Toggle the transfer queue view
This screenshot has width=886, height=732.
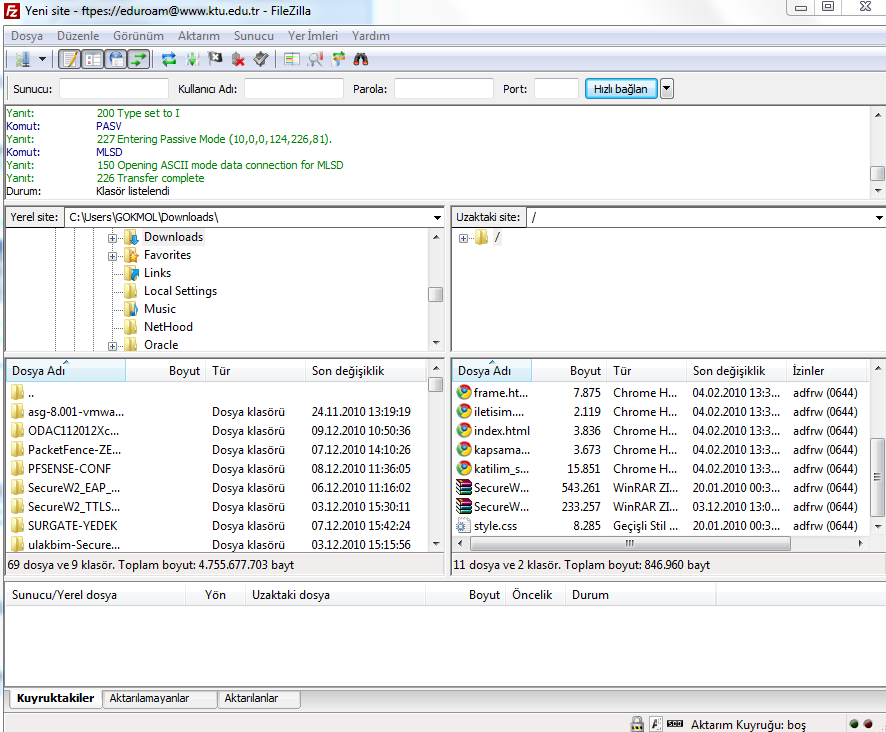[139, 59]
